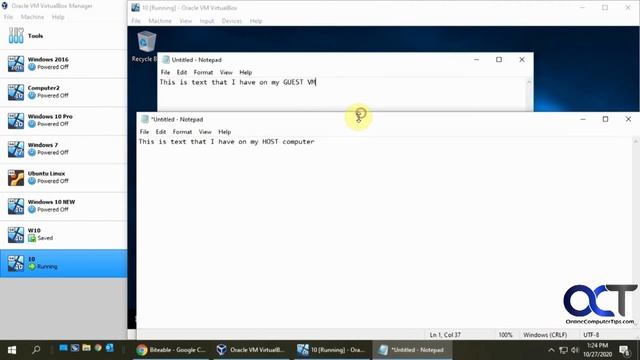The height and width of the screenshot is (360, 640).
Task: Select the running VM named 10
Action: pos(63,263)
